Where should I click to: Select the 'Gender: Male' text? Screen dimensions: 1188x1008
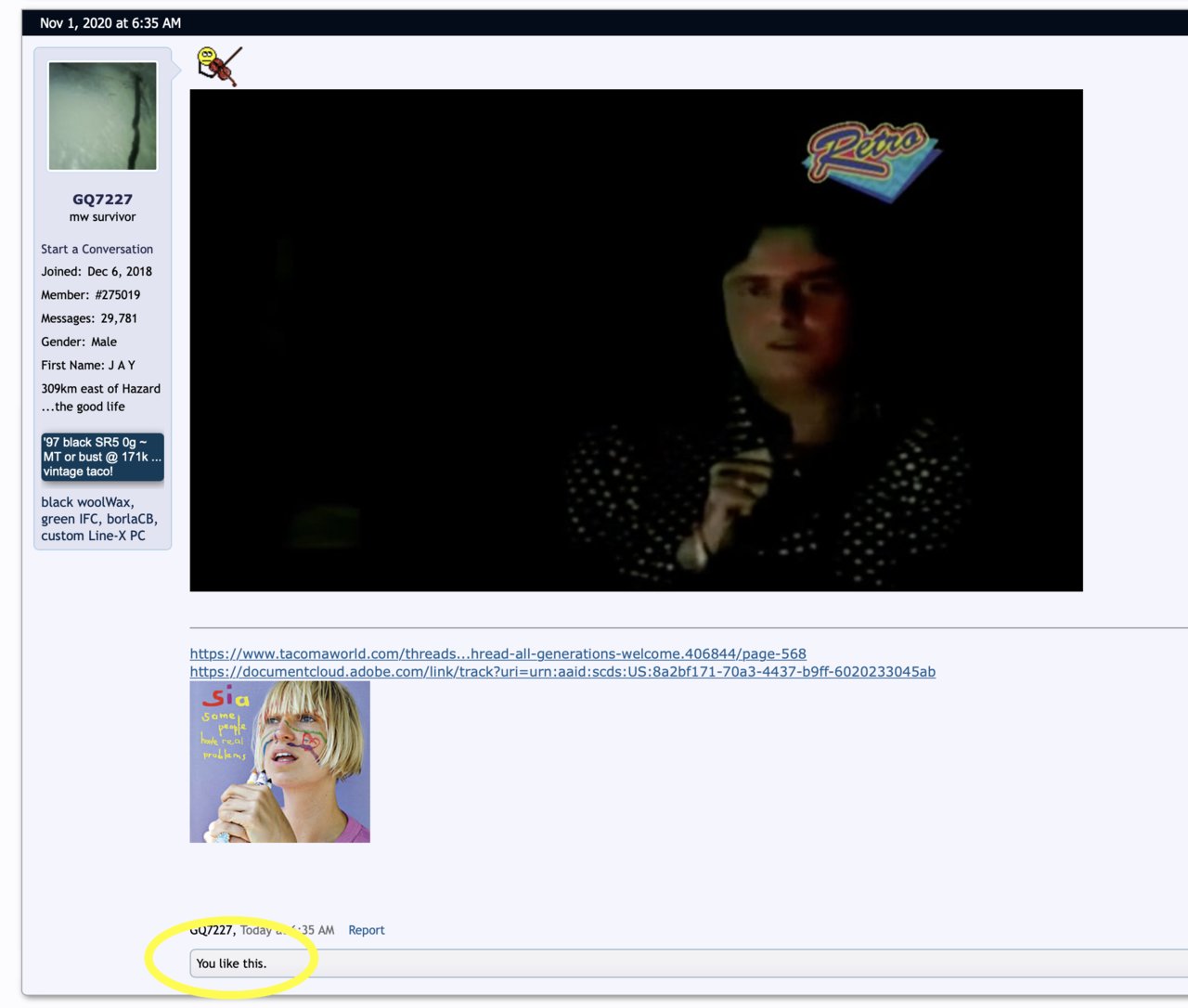(x=79, y=342)
